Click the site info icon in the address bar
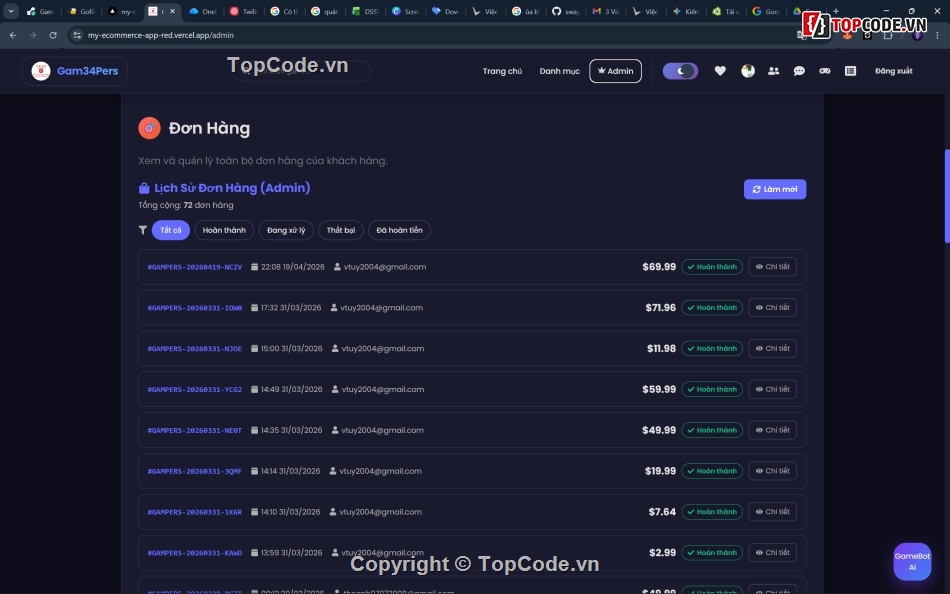Image resolution: width=950 pixels, height=594 pixels. pyautogui.click(x=76, y=35)
